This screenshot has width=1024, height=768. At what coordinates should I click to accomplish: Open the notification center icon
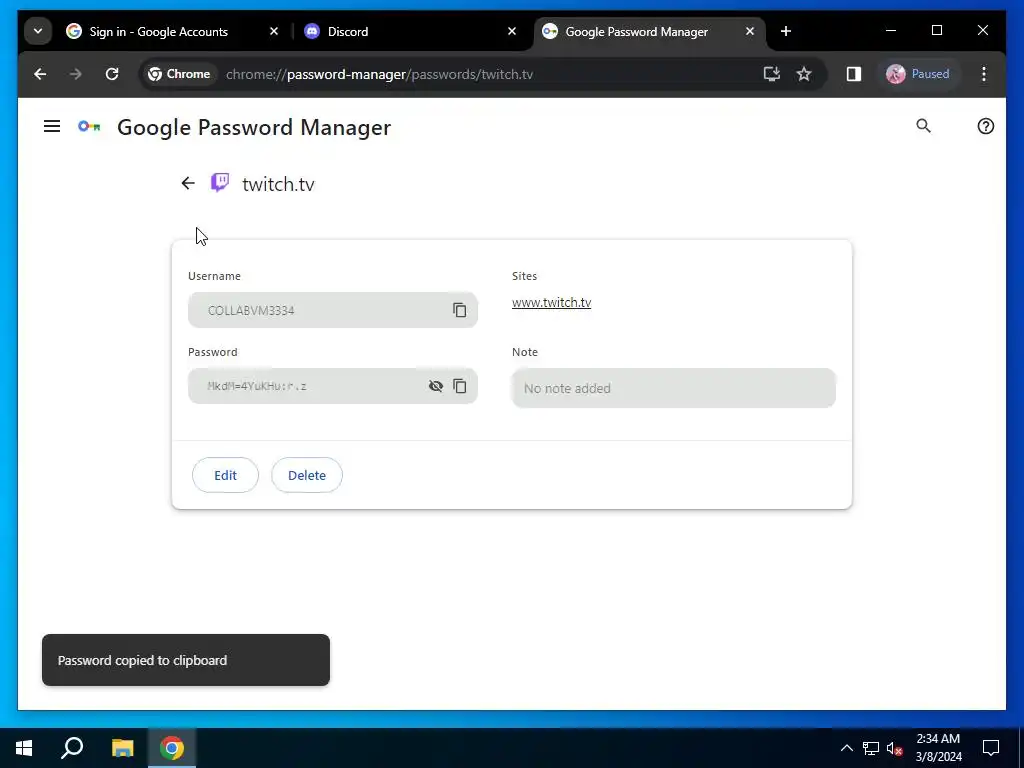(x=991, y=748)
